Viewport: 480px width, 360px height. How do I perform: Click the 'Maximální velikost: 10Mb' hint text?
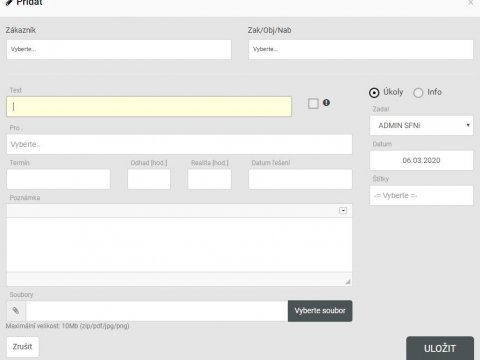(67, 326)
